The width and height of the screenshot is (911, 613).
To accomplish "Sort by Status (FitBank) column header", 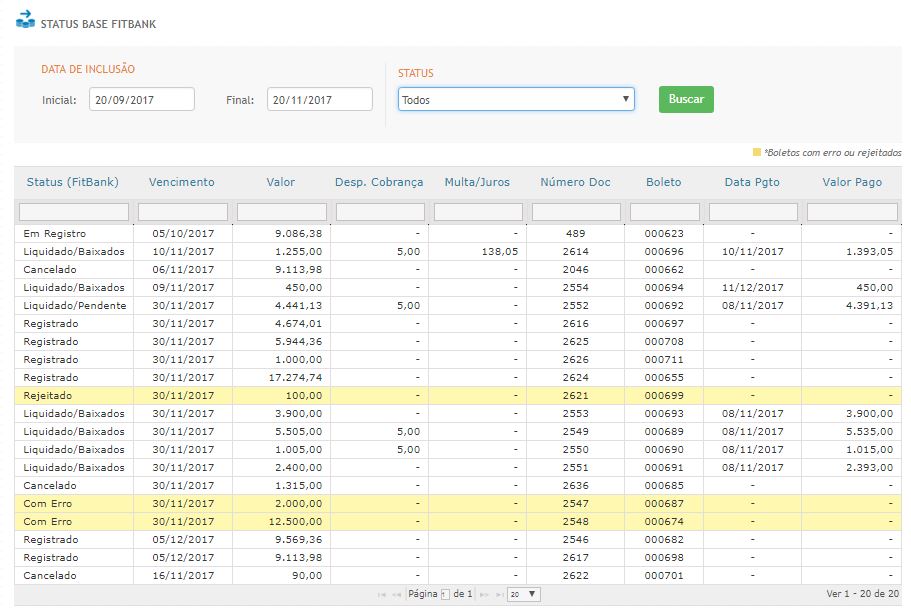I will tap(72, 182).
